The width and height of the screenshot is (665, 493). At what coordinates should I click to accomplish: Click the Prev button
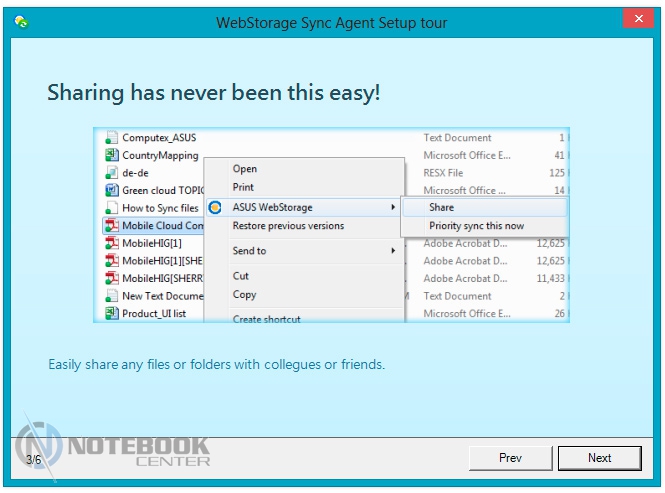coord(510,458)
